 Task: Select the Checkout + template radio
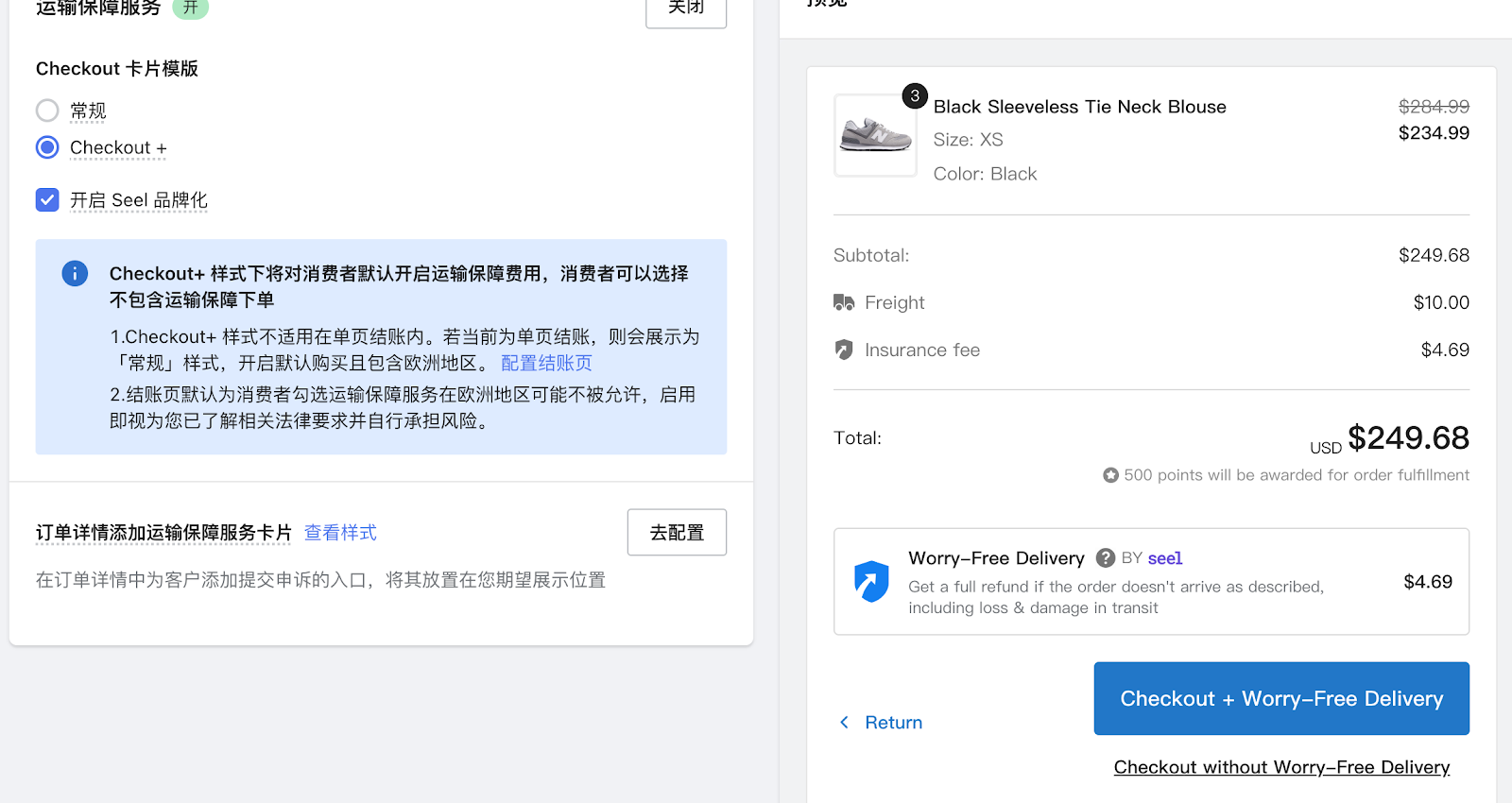[47, 147]
